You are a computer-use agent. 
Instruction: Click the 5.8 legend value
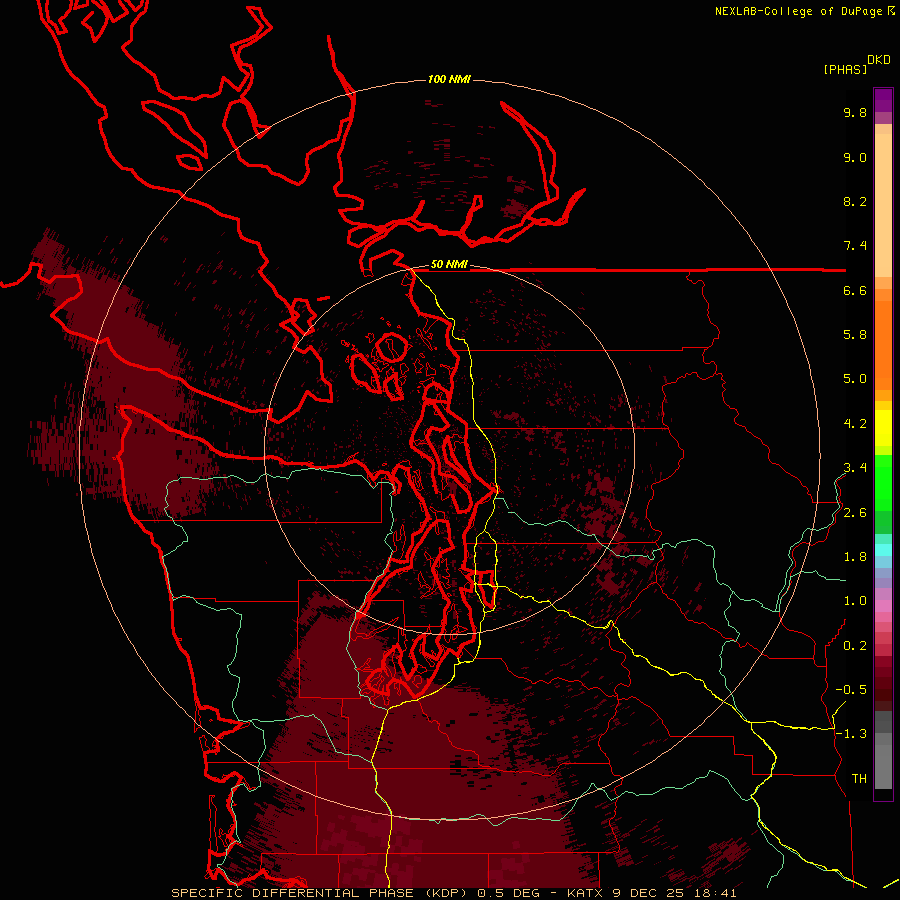pyautogui.click(x=855, y=335)
